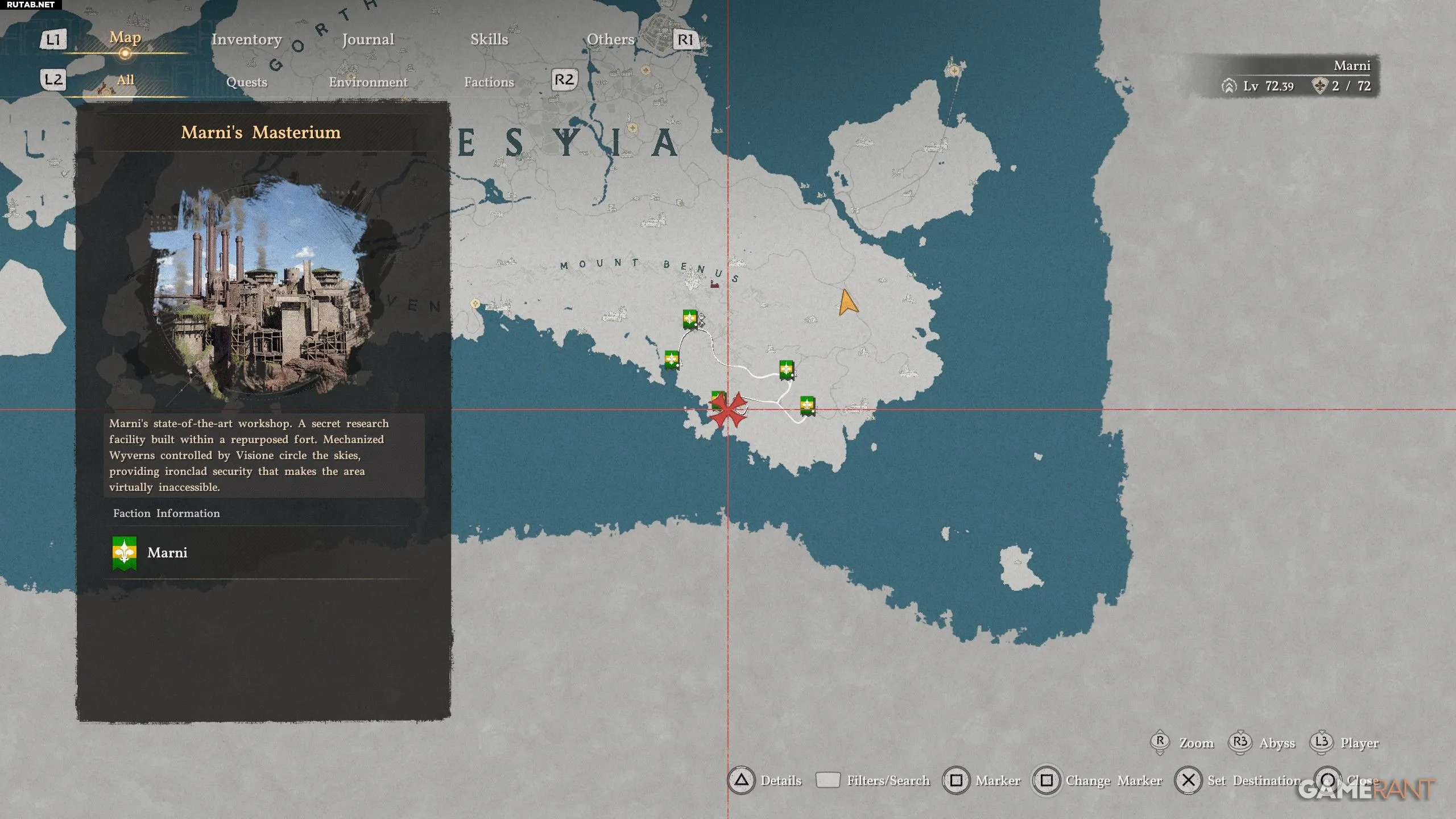Viewport: 1456px width, 819px height.
Task: Click the touchpad Filters/Search icon
Action: (x=828, y=780)
